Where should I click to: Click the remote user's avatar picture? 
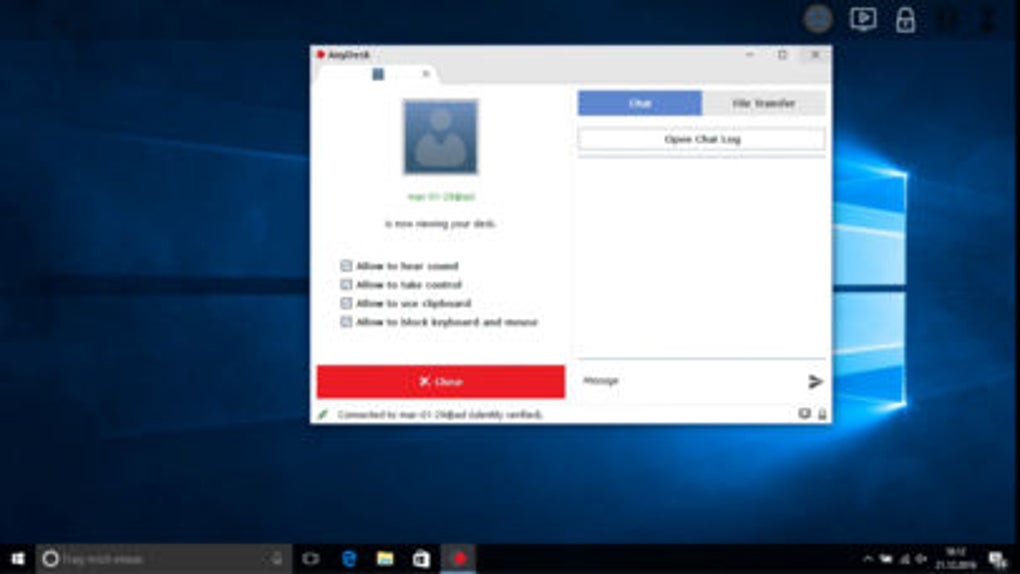(x=440, y=137)
